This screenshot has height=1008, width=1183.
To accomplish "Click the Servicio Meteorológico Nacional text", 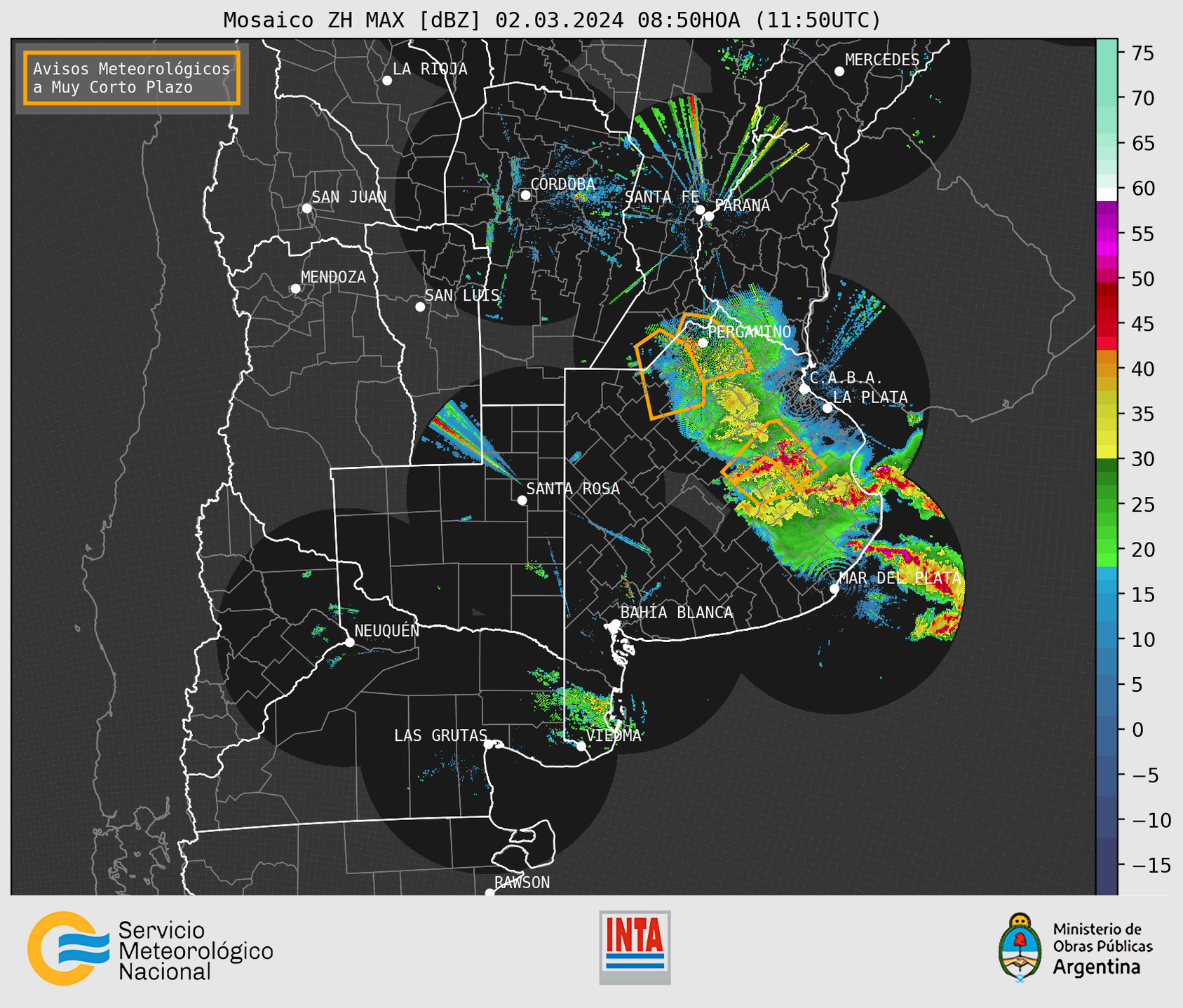I will tap(196, 951).
